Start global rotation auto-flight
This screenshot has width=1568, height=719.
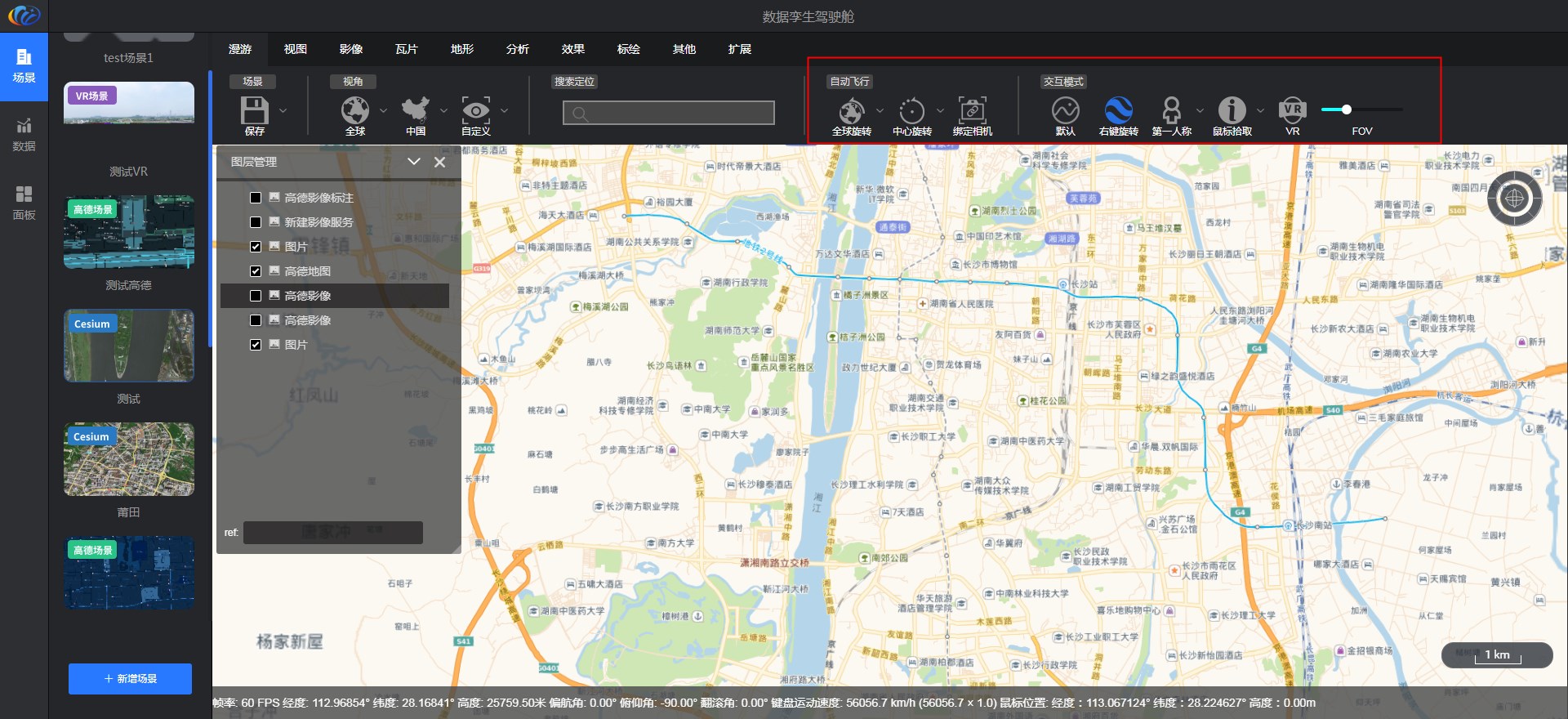click(x=851, y=111)
